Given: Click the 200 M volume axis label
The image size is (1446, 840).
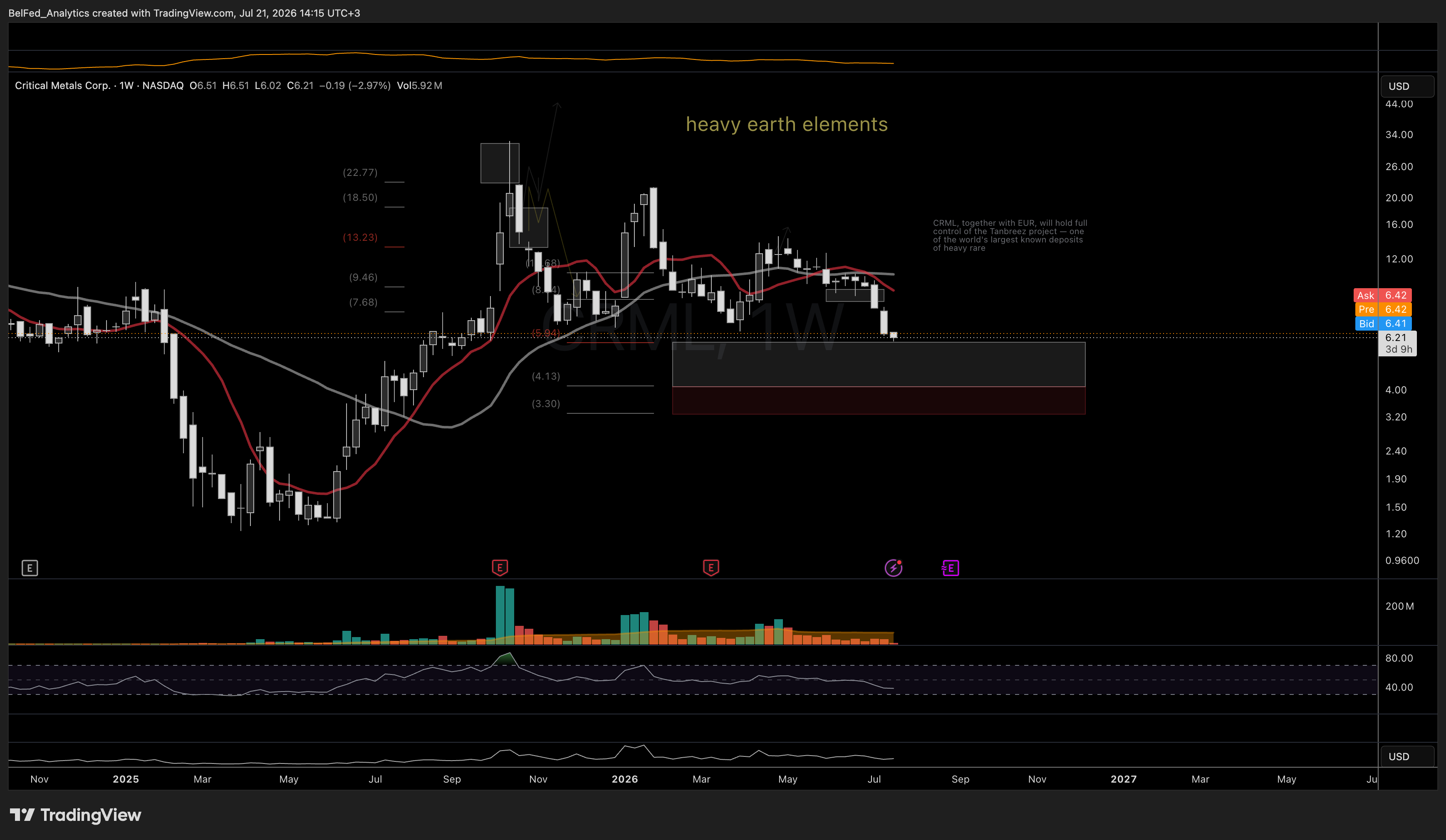Looking at the screenshot, I should (x=1399, y=606).
